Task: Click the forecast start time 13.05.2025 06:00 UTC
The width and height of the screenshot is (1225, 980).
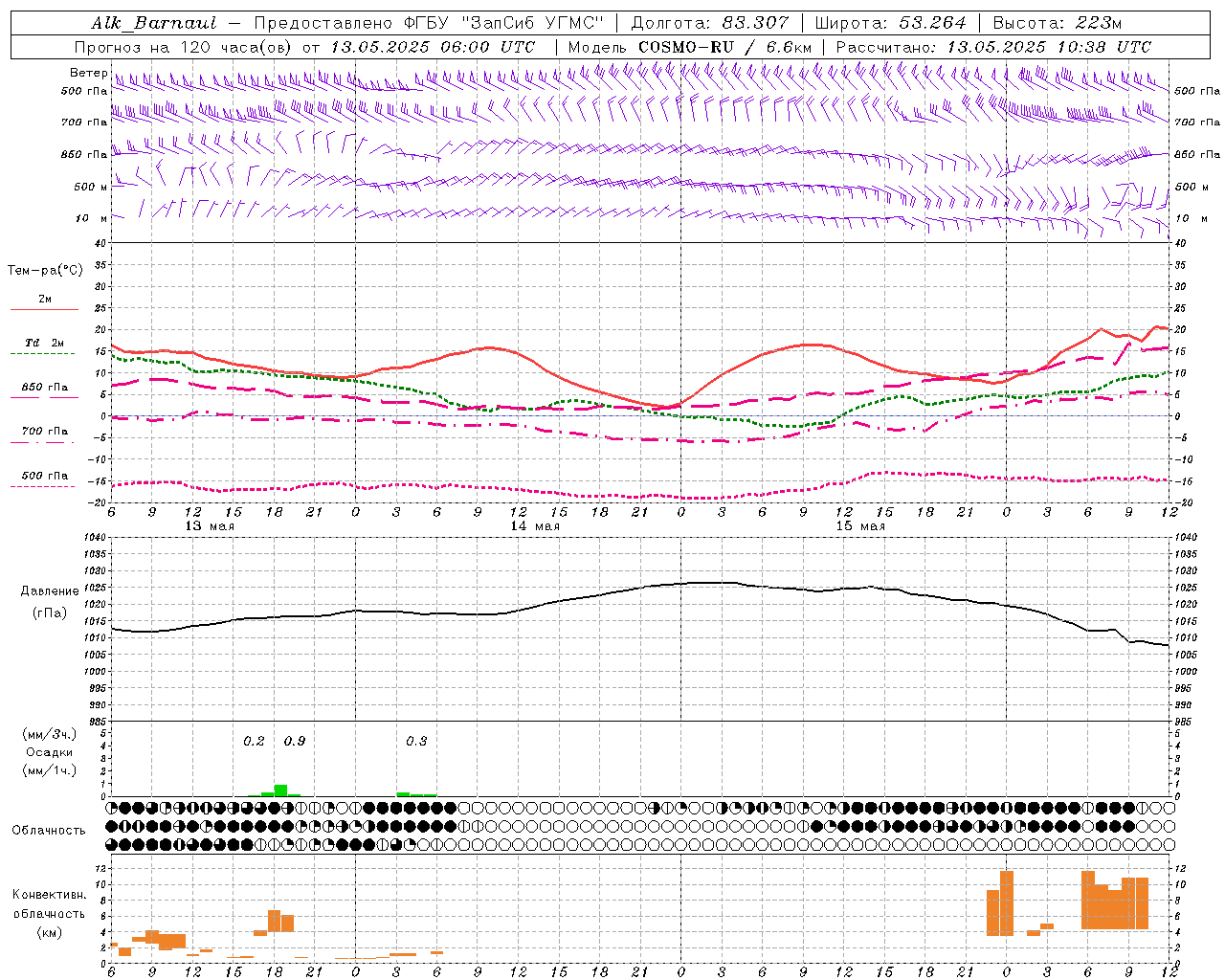Action: [x=433, y=47]
